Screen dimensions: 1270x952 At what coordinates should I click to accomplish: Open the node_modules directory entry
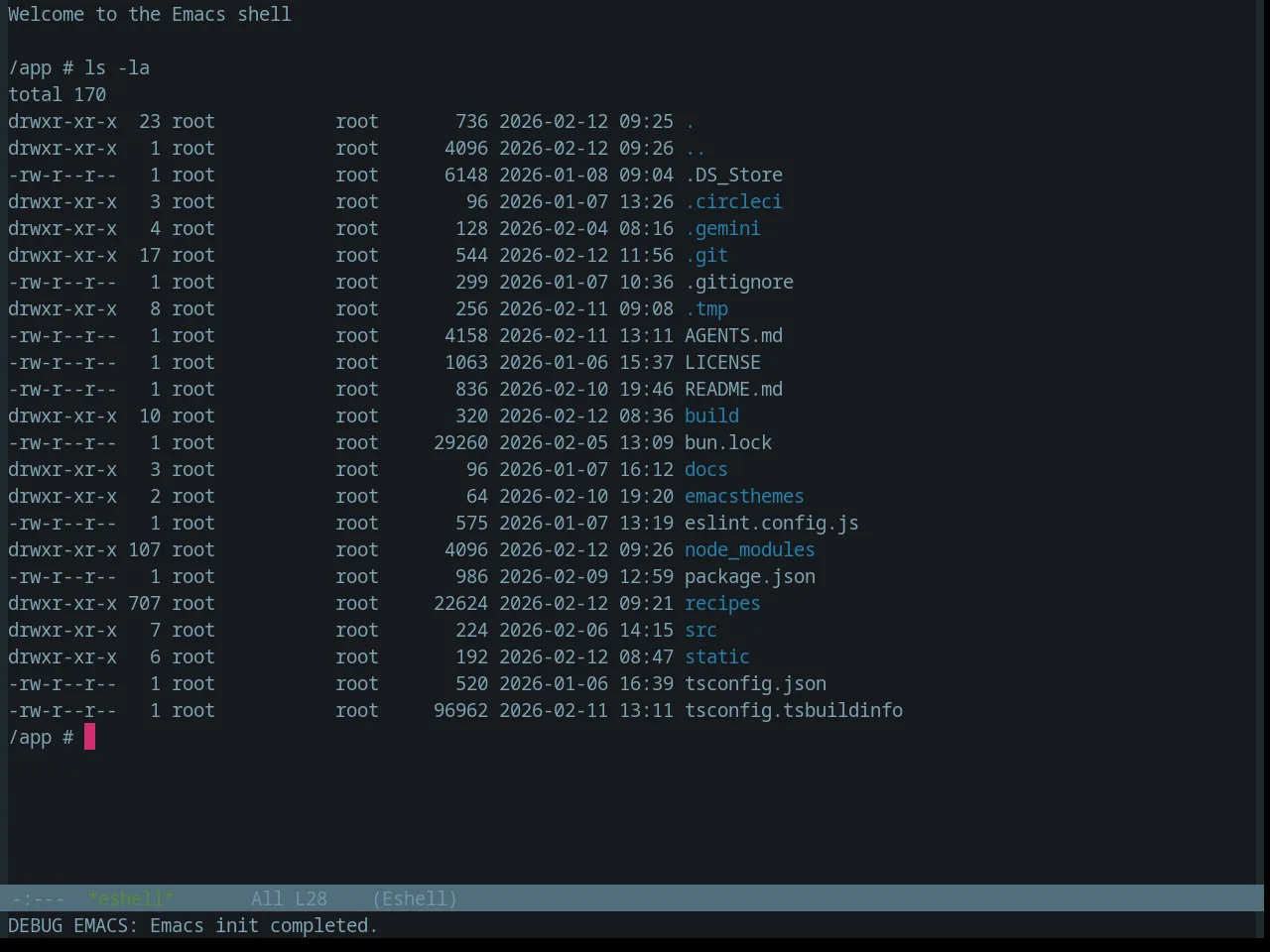(750, 549)
